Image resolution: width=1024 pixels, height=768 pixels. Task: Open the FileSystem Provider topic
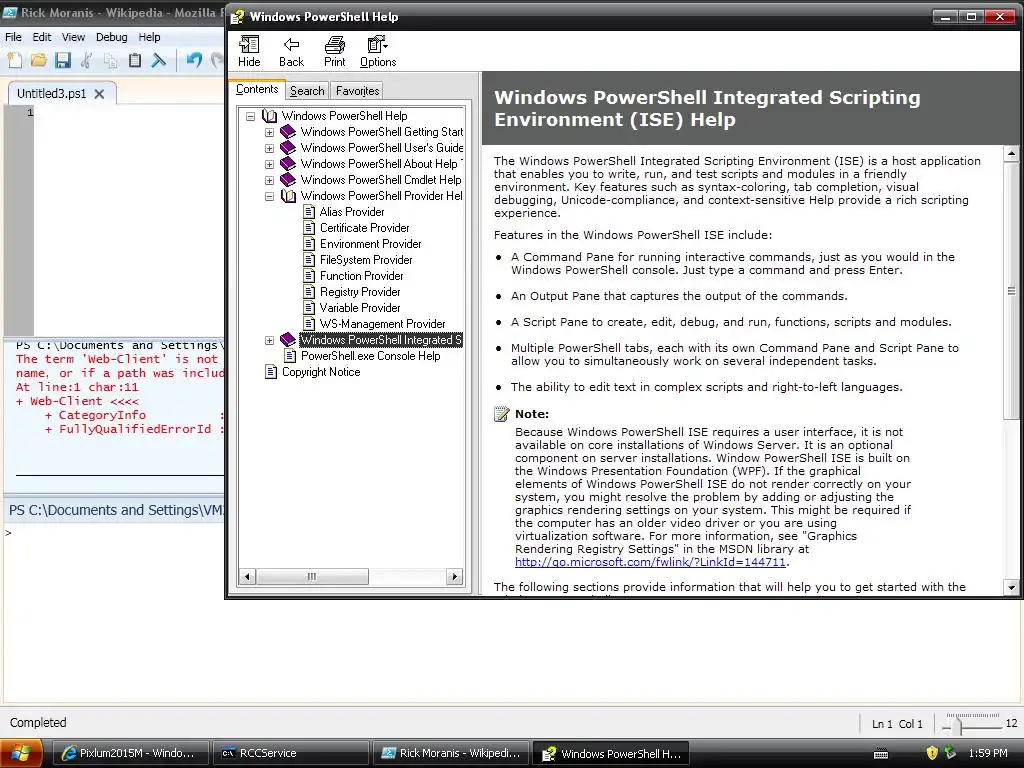click(366, 260)
